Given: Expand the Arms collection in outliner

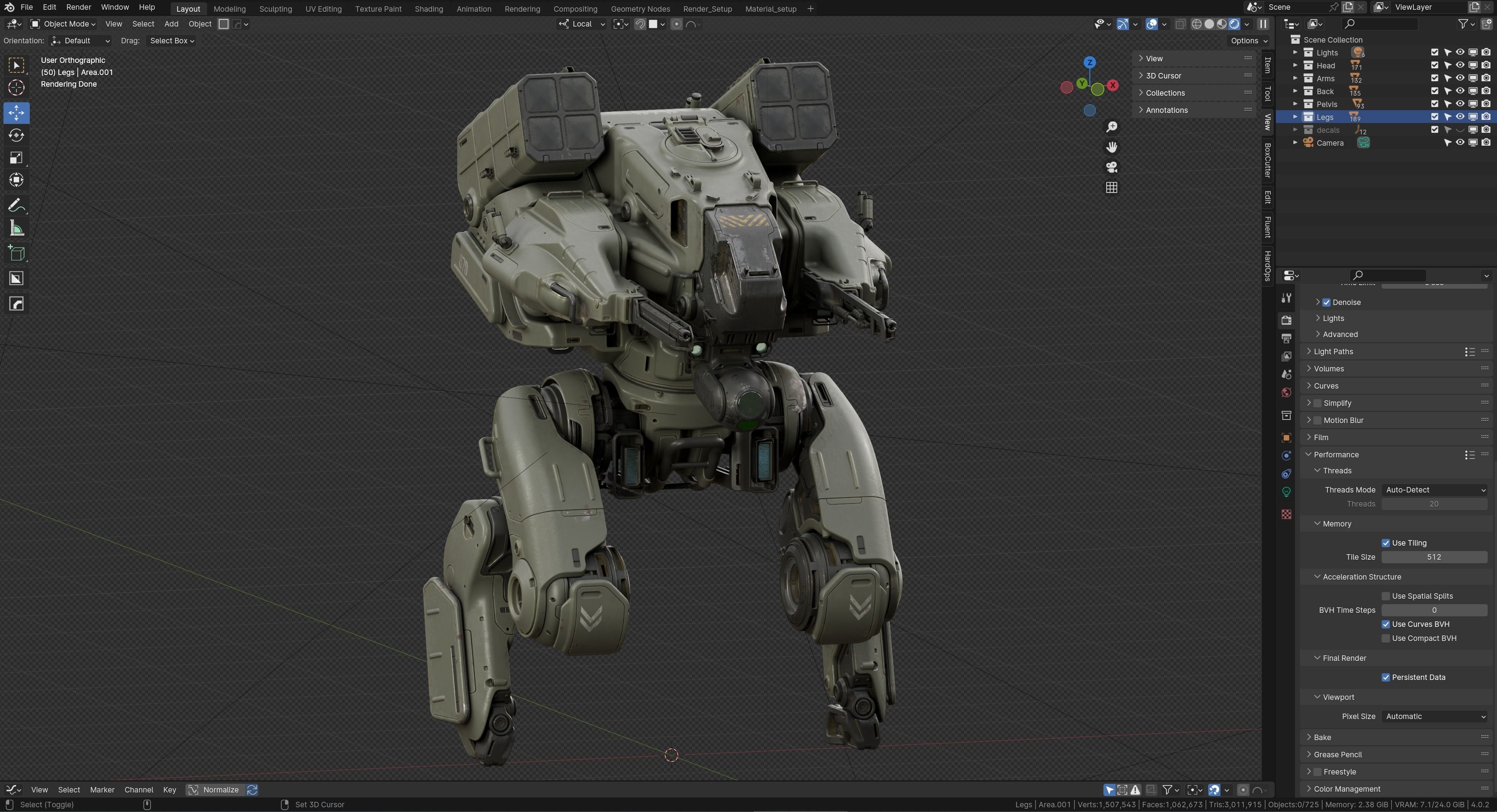Looking at the screenshot, I should coord(1295,79).
